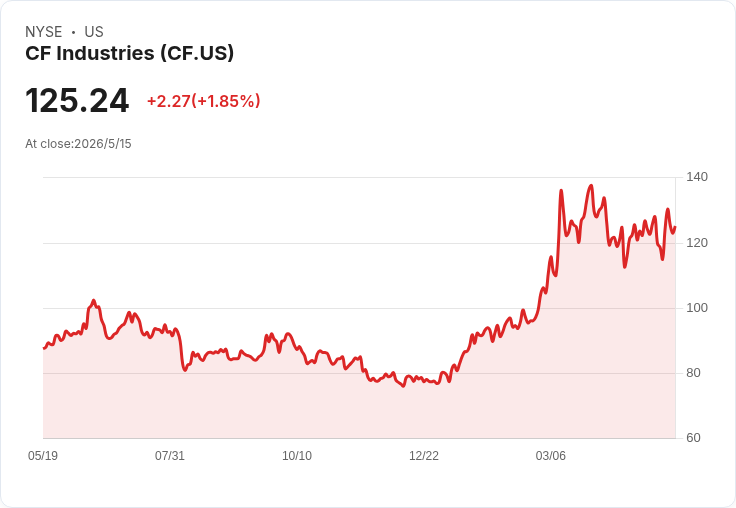
Task: Click the CF Industries (CF.US) stock title
Action: pos(130,54)
